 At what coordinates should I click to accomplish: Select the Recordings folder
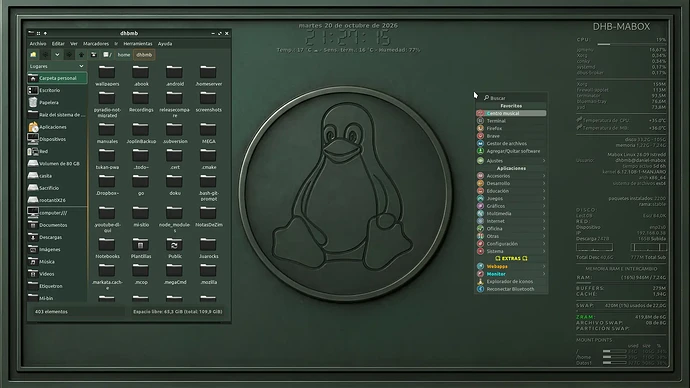pos(141,102)
